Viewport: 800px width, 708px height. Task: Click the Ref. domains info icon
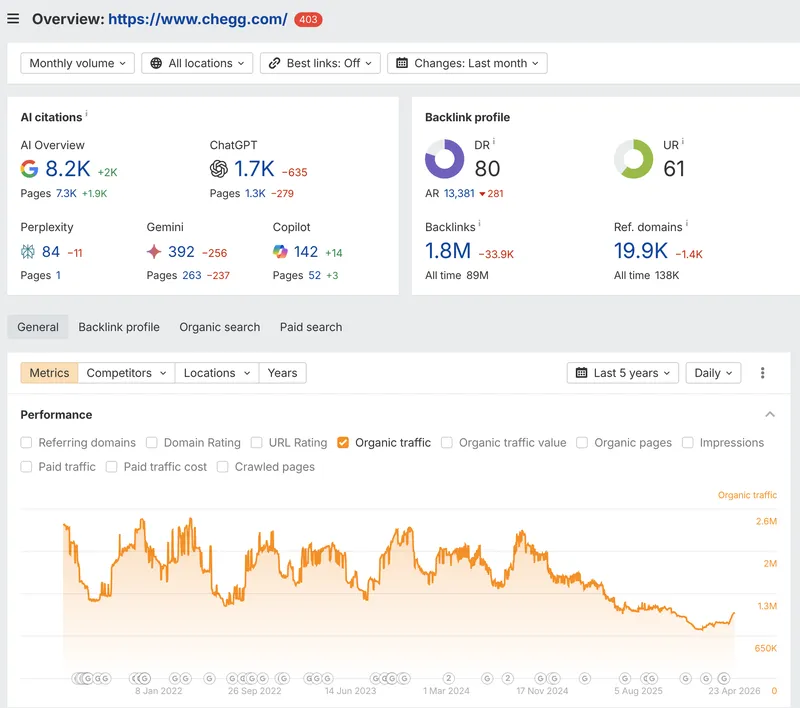[x=687, y=223]
